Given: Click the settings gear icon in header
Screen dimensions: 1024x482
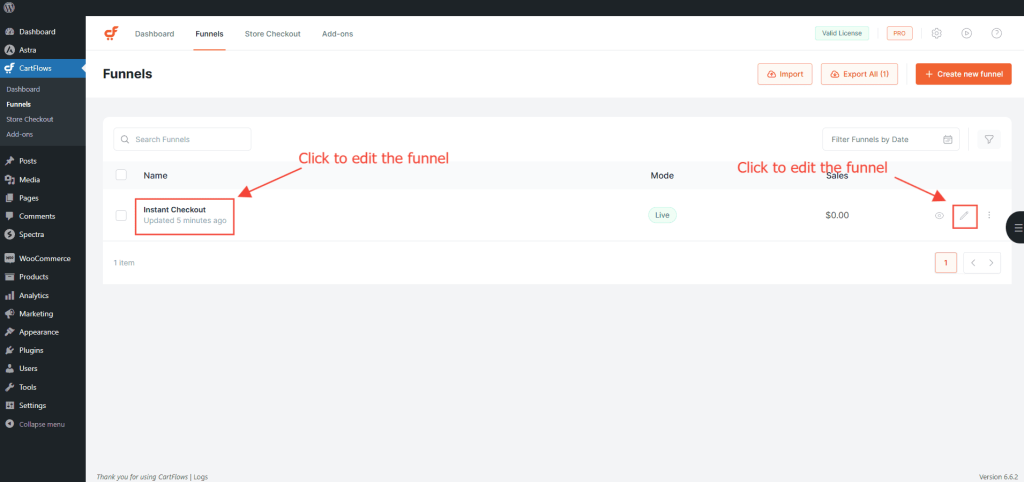Looking at the screenshot, I should click(x=937, y=33).
